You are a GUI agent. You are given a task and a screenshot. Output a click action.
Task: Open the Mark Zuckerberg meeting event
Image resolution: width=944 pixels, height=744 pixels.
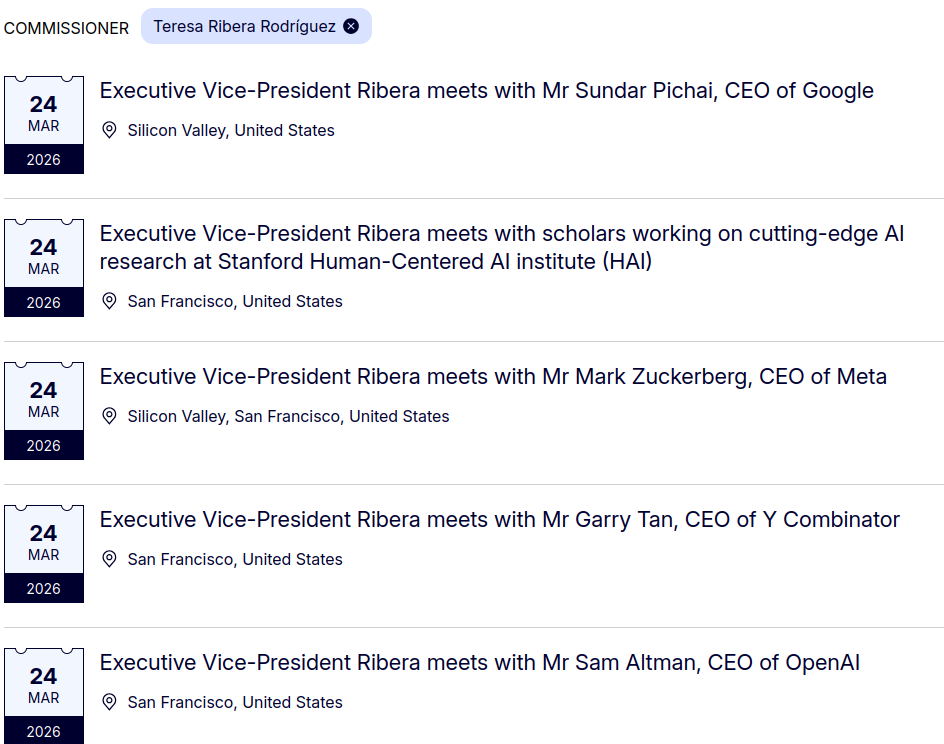(x=493, y=377)
